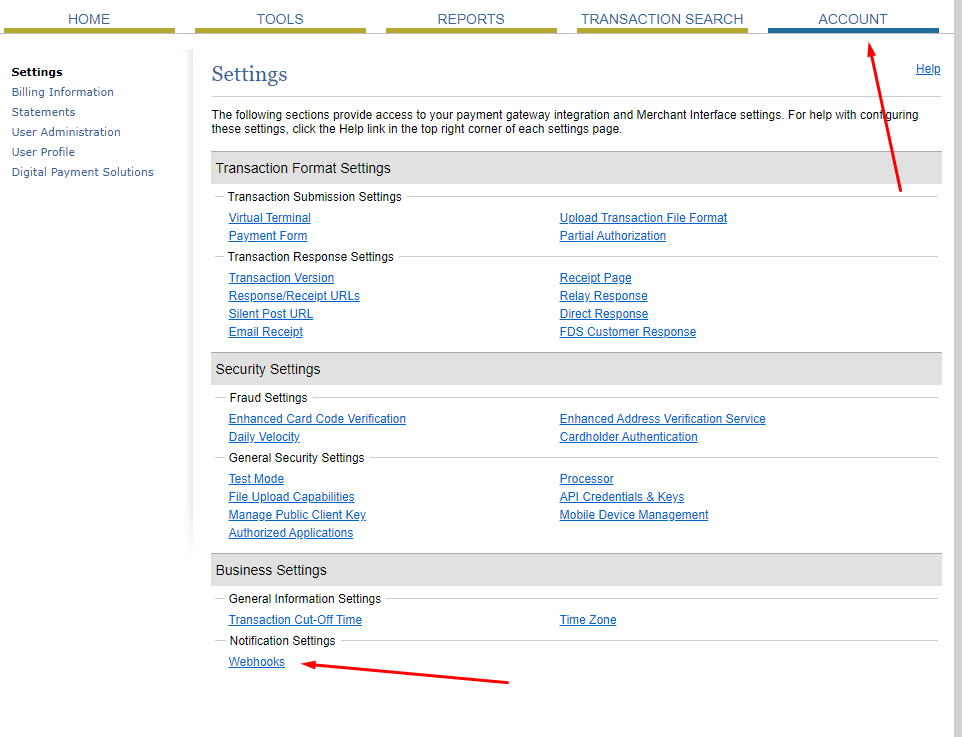Open the Webhooks notification settings link
Image resolution: width=962 pixels, height=737 pixels.
256,662
